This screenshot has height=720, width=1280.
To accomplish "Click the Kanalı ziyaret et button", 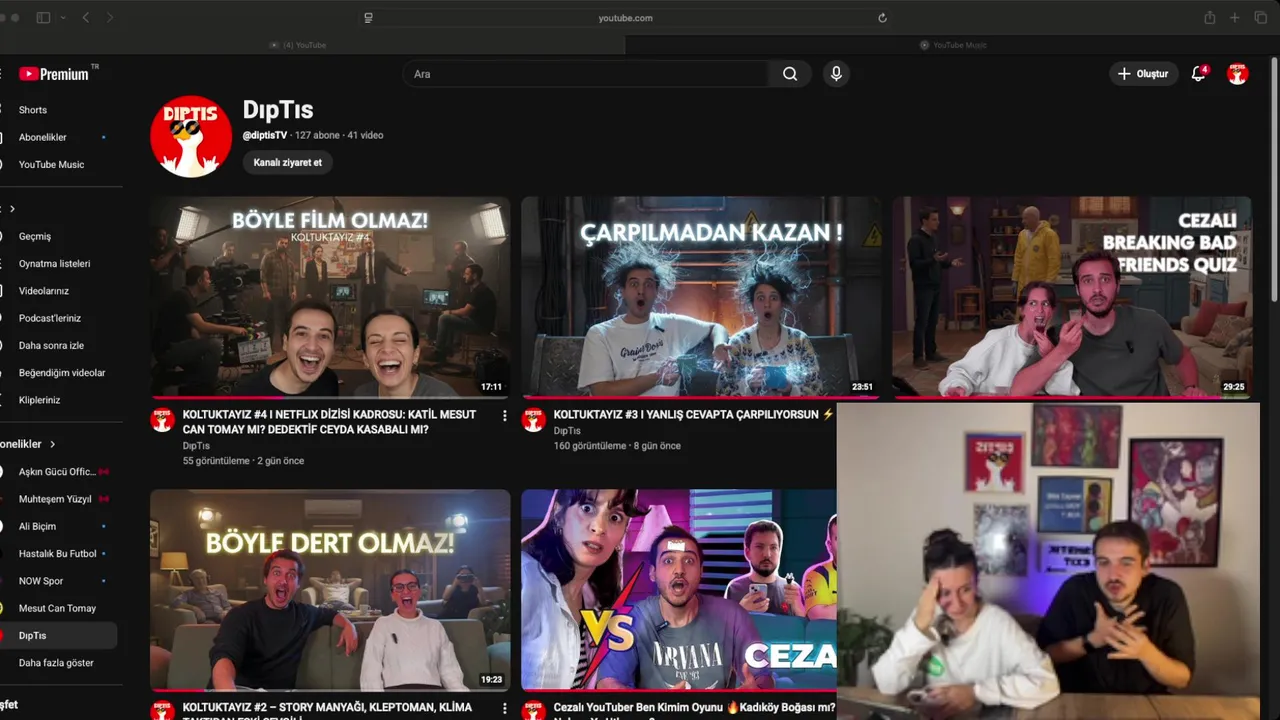I will click(x=288, y=162).
